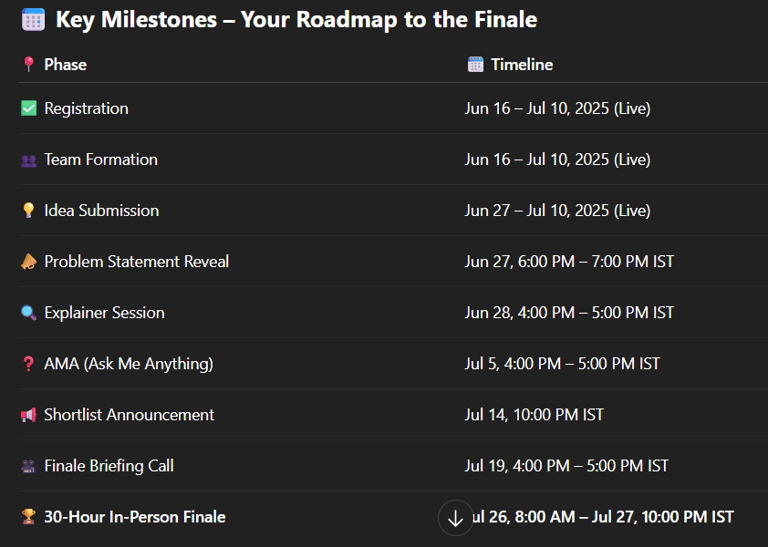
Task: Click the lightbulb icon beside Idea Submission
Action: [29, 210]
